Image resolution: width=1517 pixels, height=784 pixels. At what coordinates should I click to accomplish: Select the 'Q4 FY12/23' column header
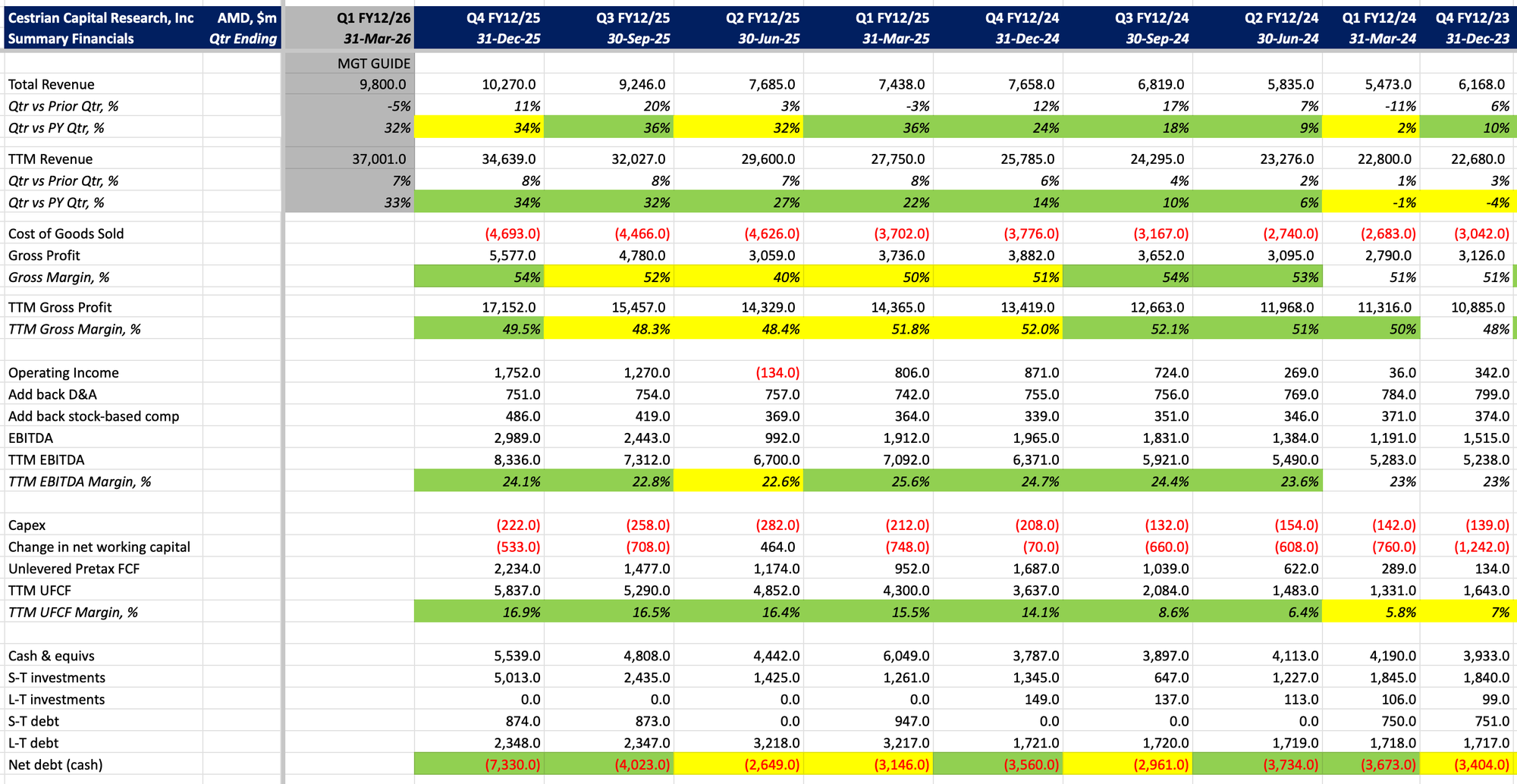coord(1472,17)
